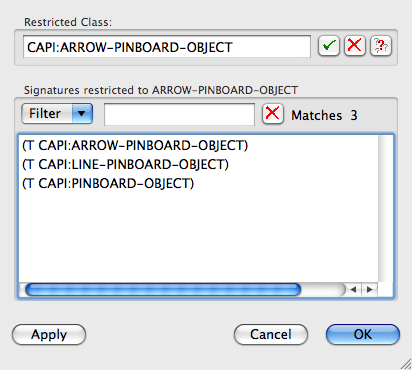Confirm restricted class with green checkmark icon

329,46
